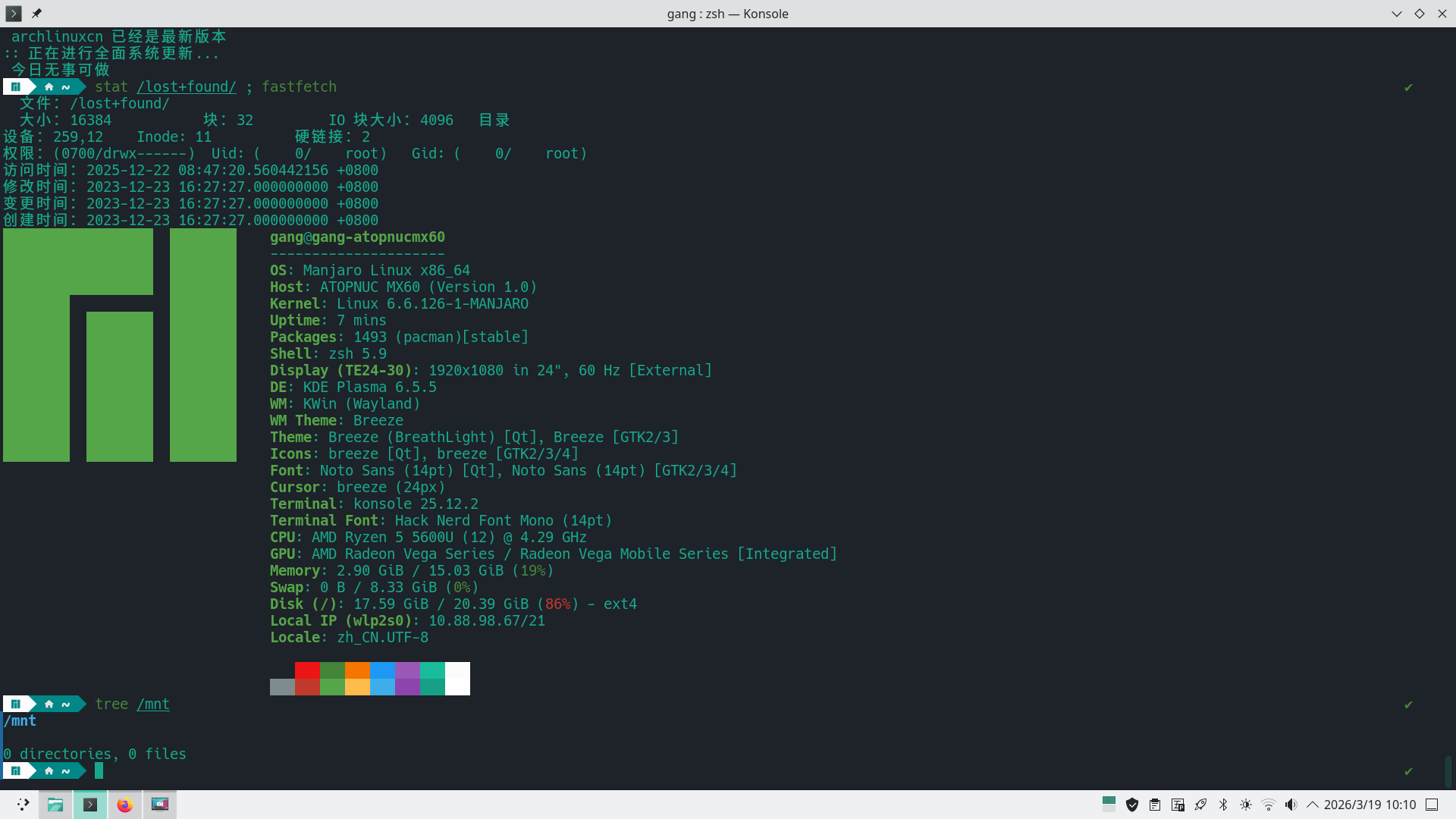1456x819 pixels.
Task: Open brightness and color tray applet
Action: (1246, 805)
